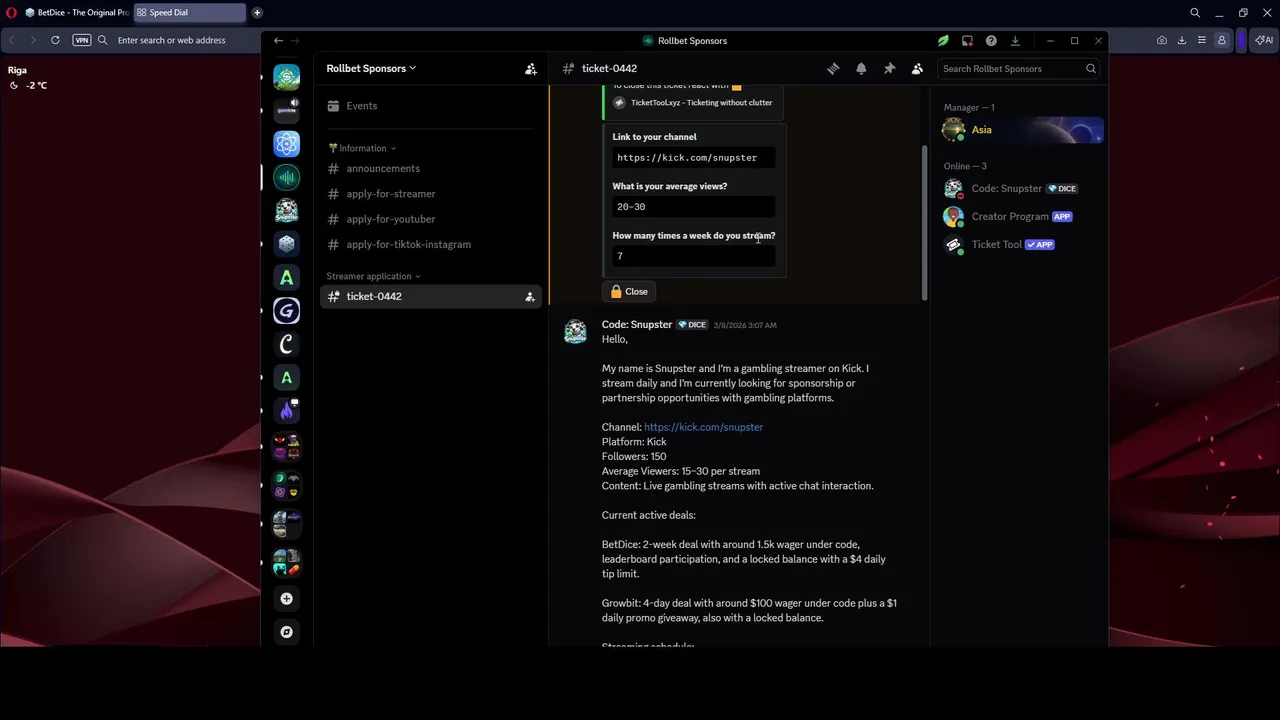Viewport: 1280px width, 720px height.
Task: Select the purple flame server icon
Action: [x=287, y=411]
